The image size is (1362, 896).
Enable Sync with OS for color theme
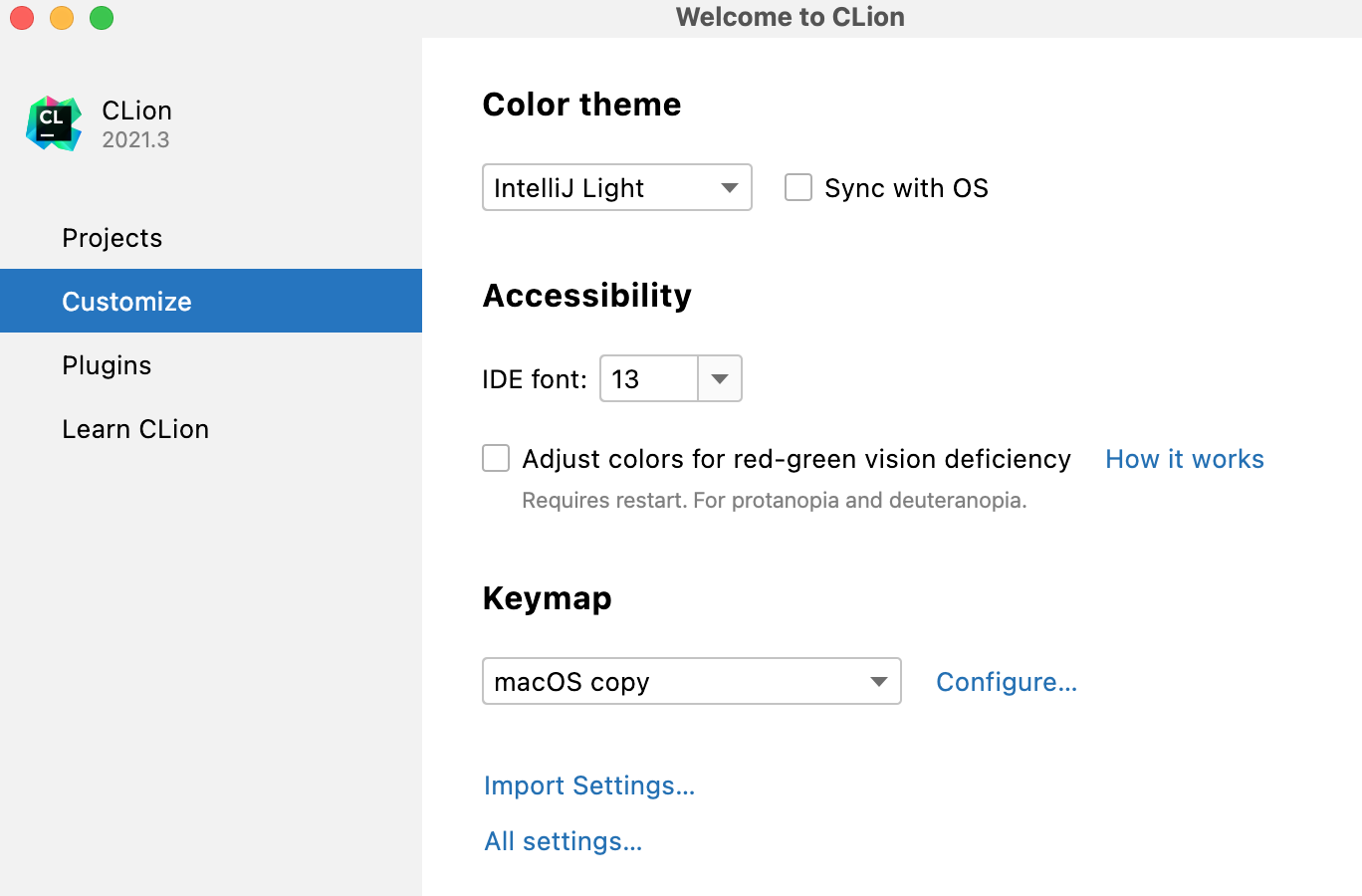coord(798,187)
